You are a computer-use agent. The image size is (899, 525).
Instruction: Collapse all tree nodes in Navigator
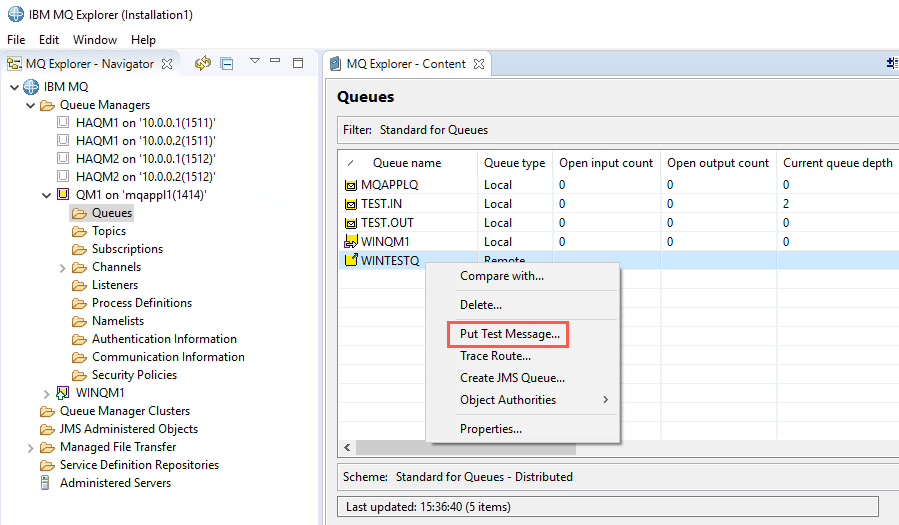[227, 64]
